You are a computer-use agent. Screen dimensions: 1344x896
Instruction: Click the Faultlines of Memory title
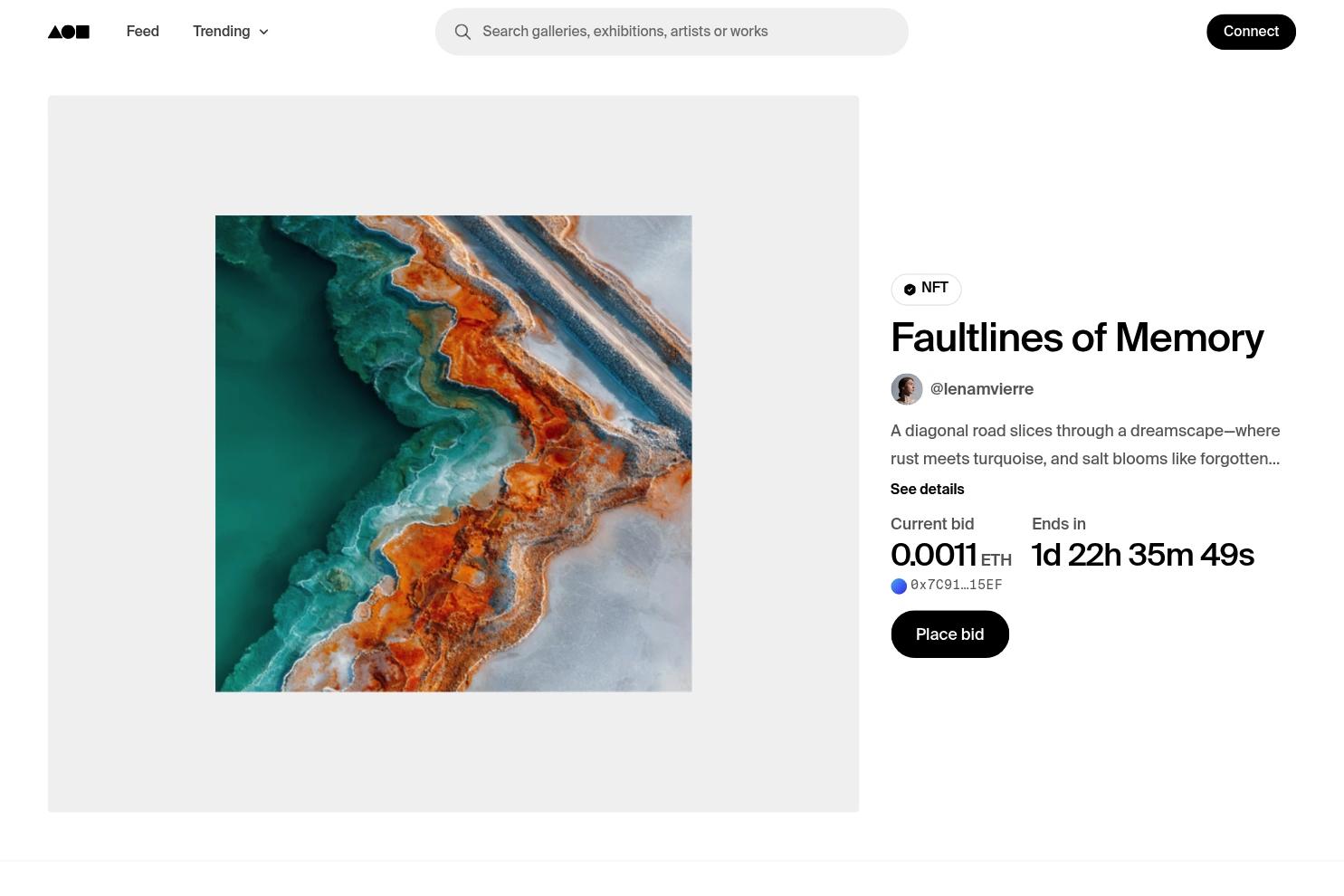pyautogui.click(x=1077, y=338)
